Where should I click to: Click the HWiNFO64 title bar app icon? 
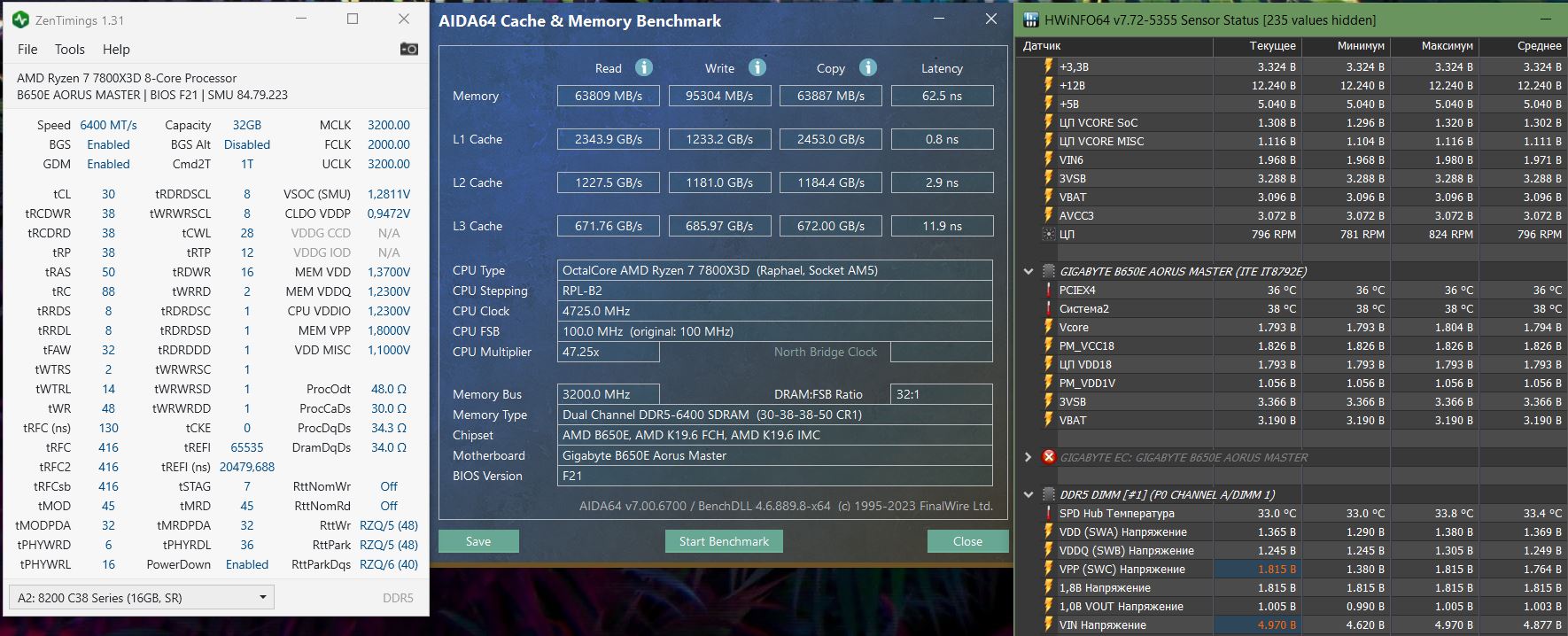[1030, 19]
